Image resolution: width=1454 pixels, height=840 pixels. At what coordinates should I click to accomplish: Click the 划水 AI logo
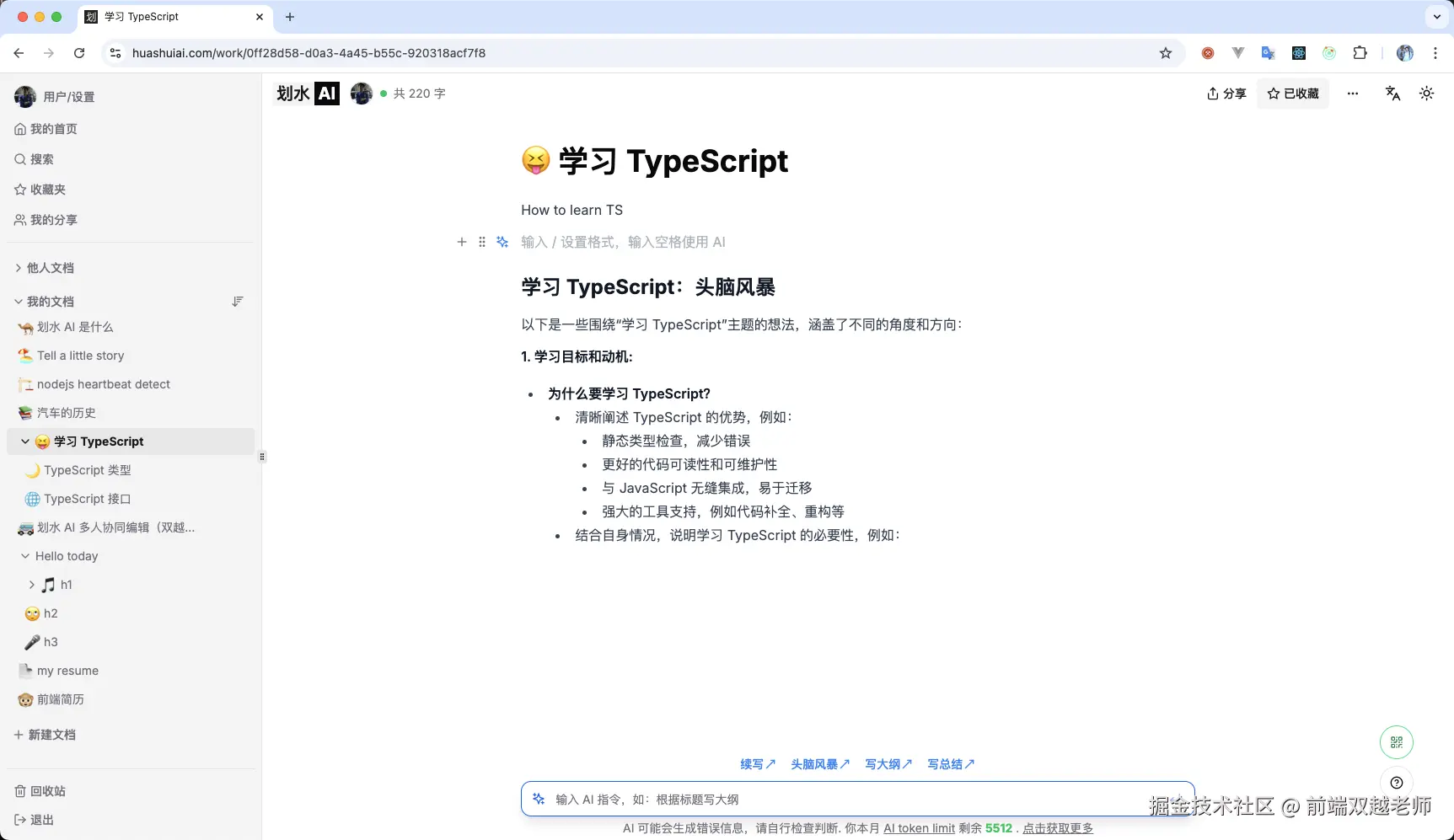(x=308, y=94)
